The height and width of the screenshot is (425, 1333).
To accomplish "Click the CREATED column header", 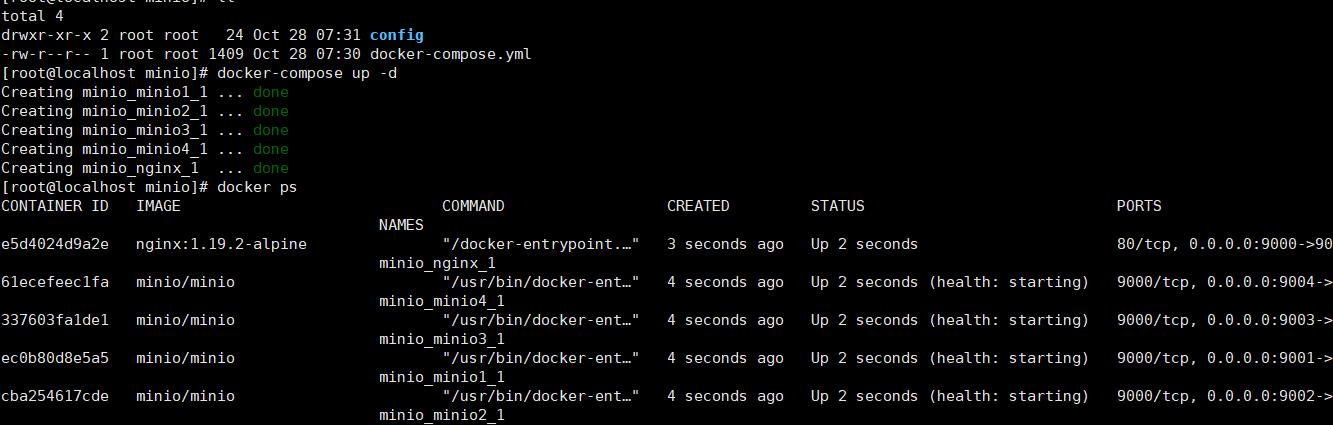I will [698, 206].
